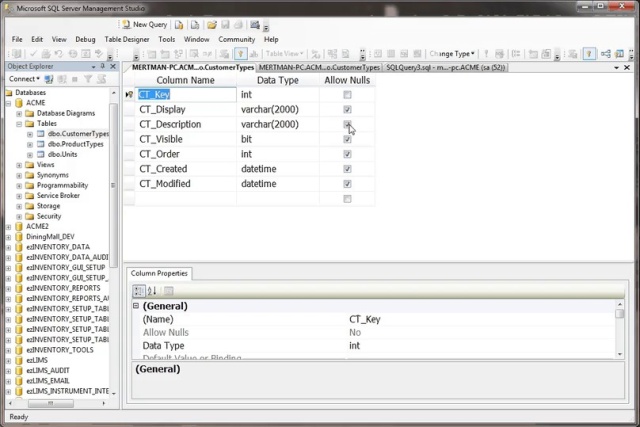The image size is (640, 427).
Task: Click the diagram relationship connector icon
Action: pyautogui.click(x=606, y=53)
